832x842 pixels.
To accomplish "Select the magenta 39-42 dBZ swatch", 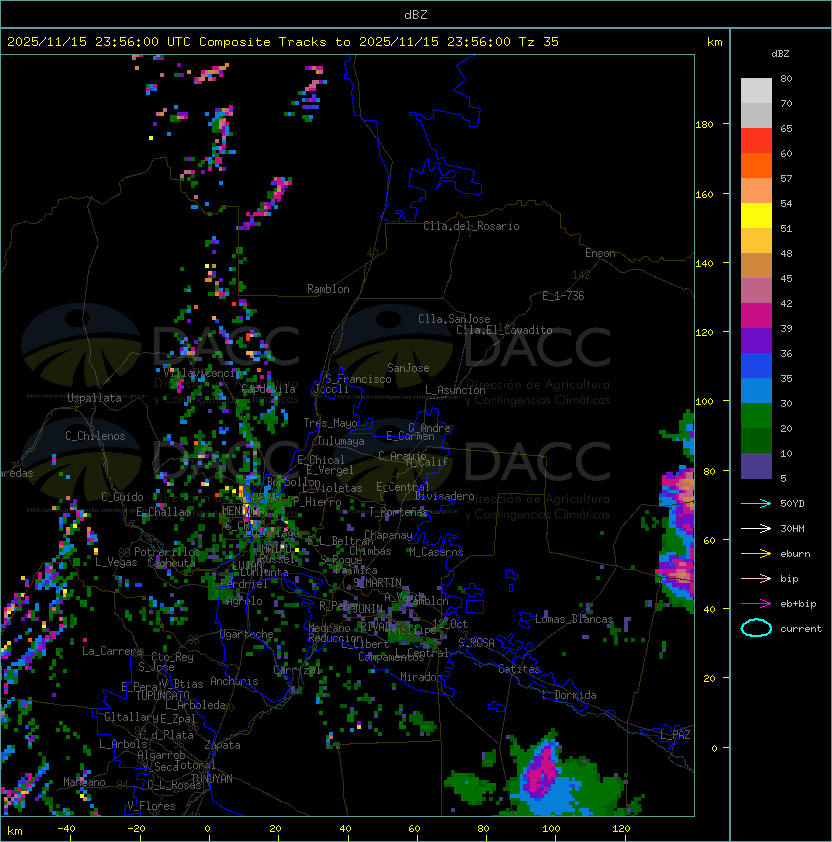I will point(756,316).
